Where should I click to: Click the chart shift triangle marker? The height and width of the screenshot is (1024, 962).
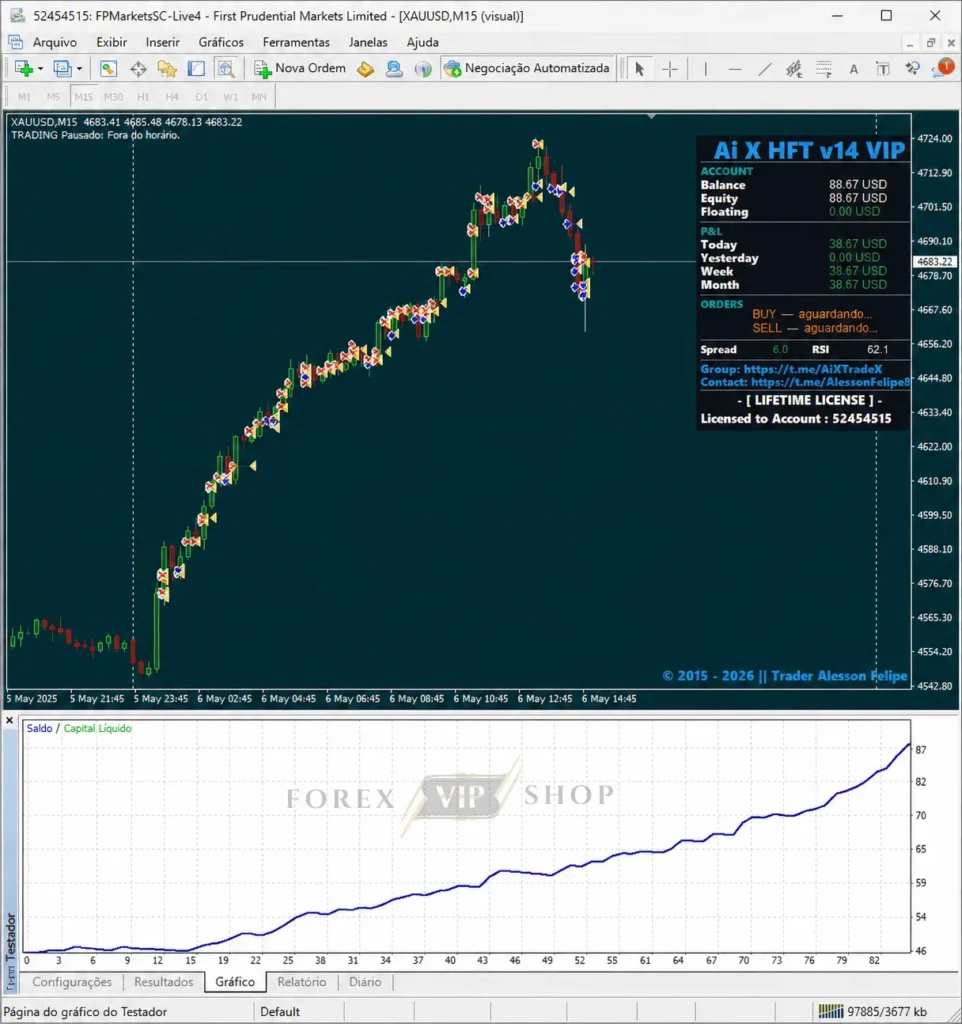coord(651,116)
